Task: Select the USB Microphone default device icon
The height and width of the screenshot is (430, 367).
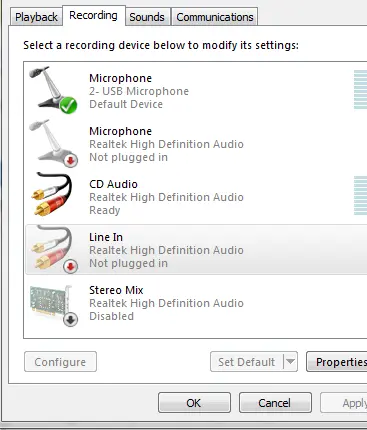Action: coord(53,90)
